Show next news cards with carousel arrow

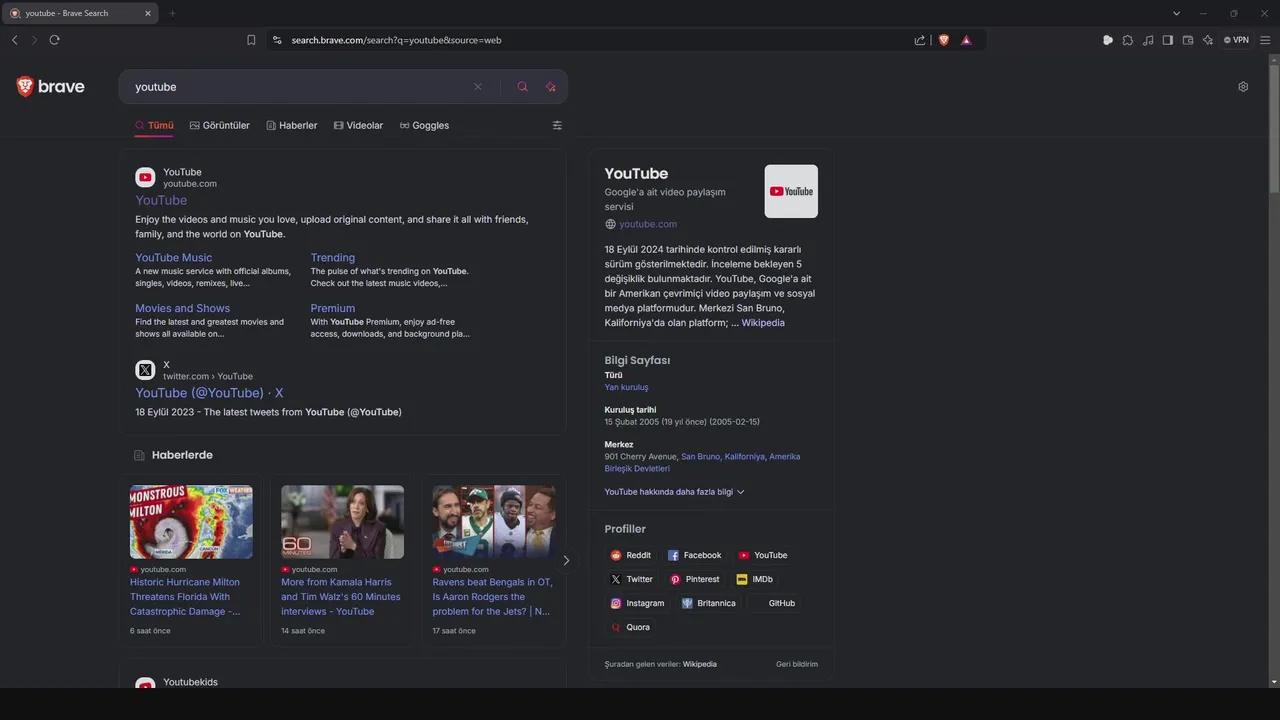[566, 560]
